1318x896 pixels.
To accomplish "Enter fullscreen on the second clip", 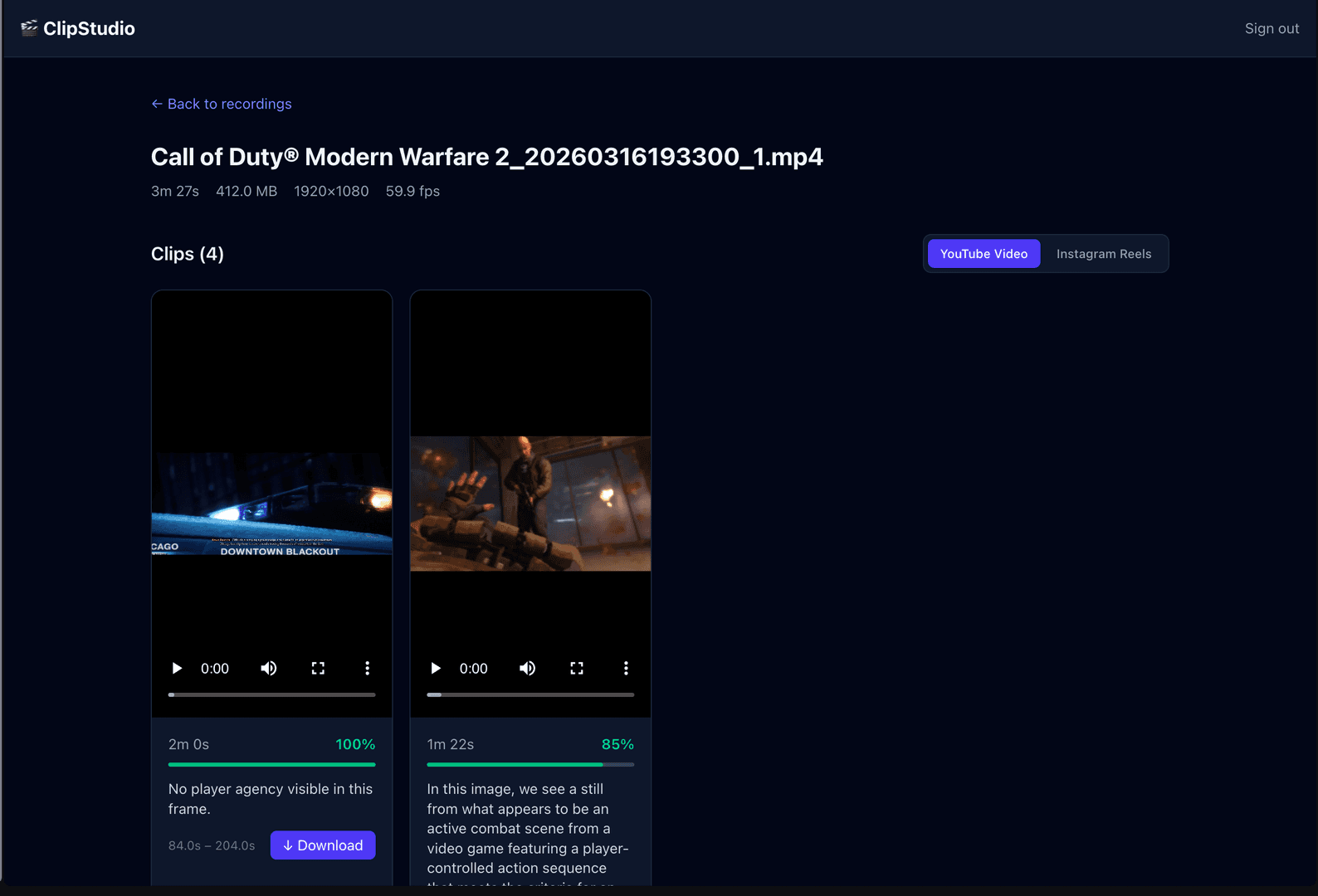I will (x=577, y=669).
